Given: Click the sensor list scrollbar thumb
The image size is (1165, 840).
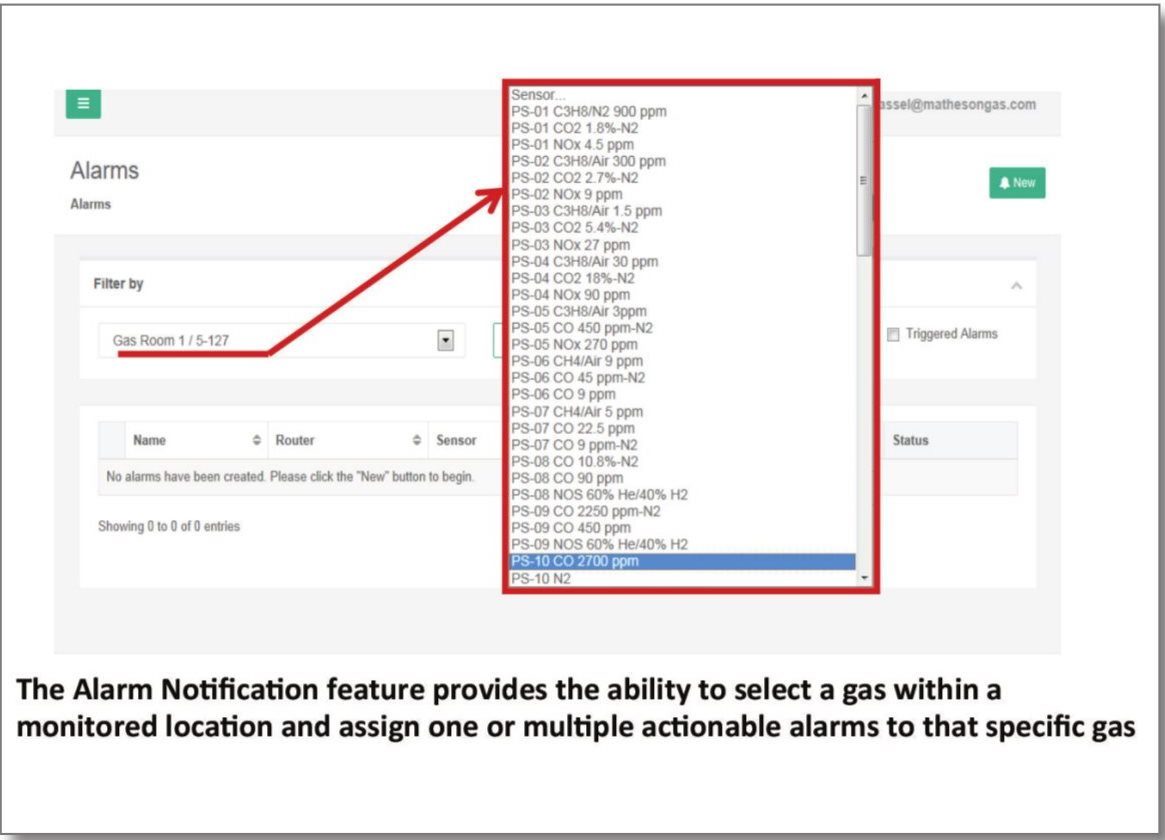Looking at the screenshot, I should point(864,180).
